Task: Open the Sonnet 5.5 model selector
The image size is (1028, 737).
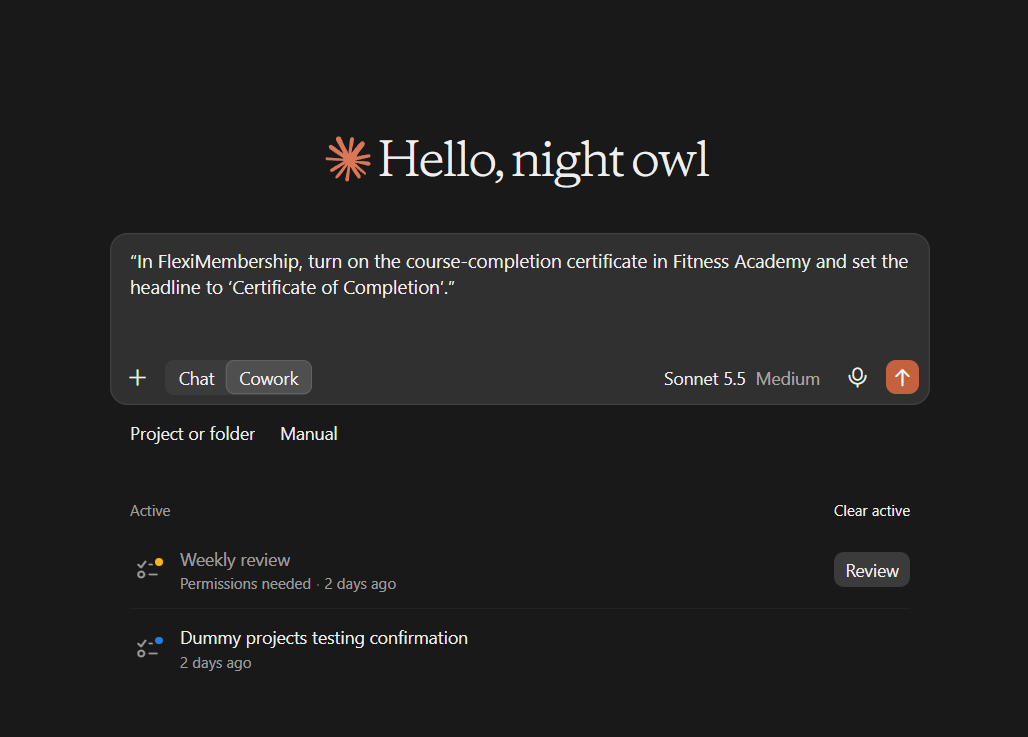Action: click(x=704, y=379)
